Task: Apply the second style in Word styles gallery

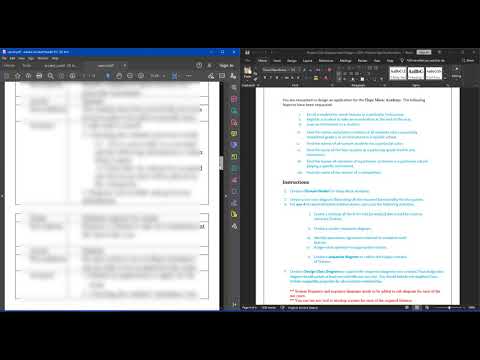Action: click(416, 73)
